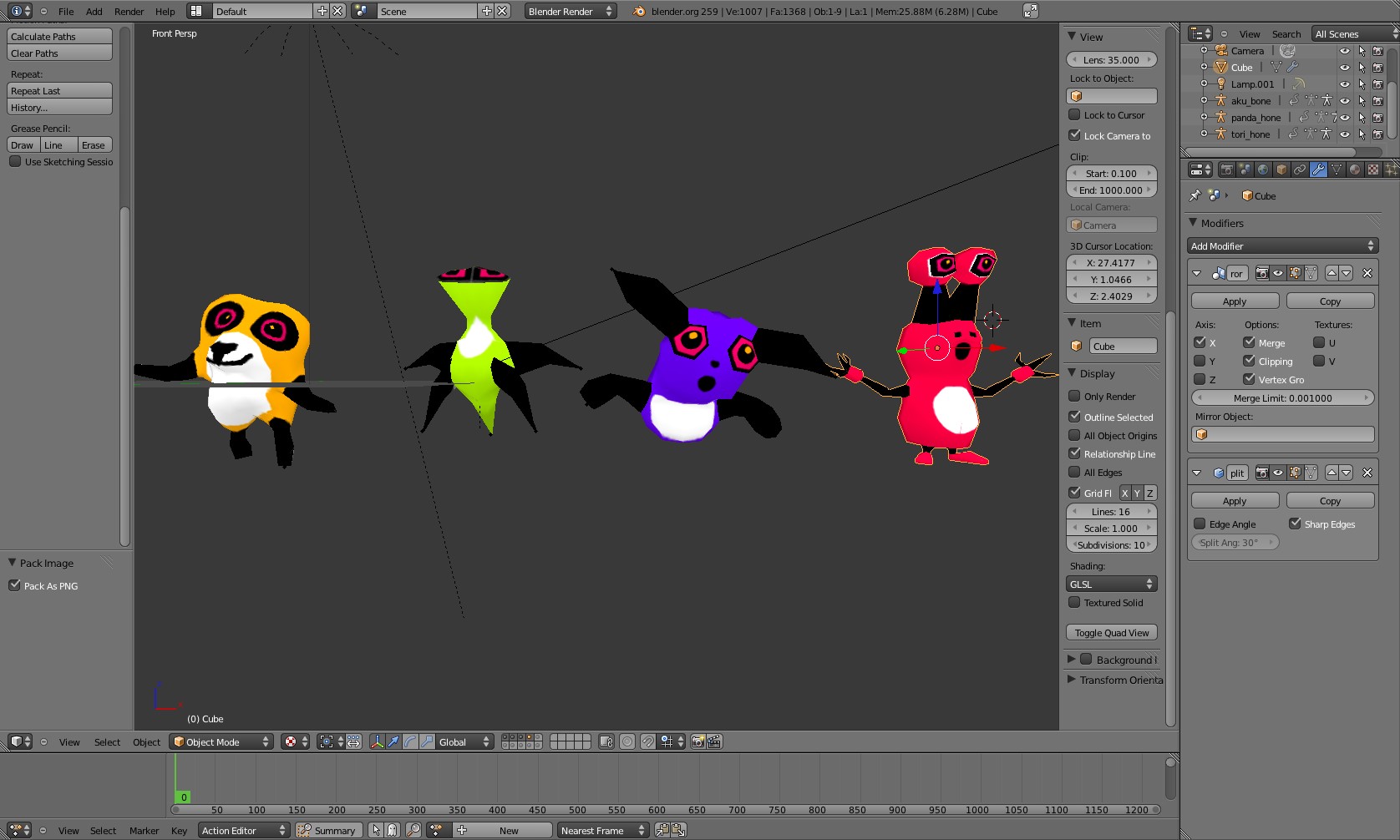
Task: Uncheck Lock Camera to View
Action: coord(1074,135)
